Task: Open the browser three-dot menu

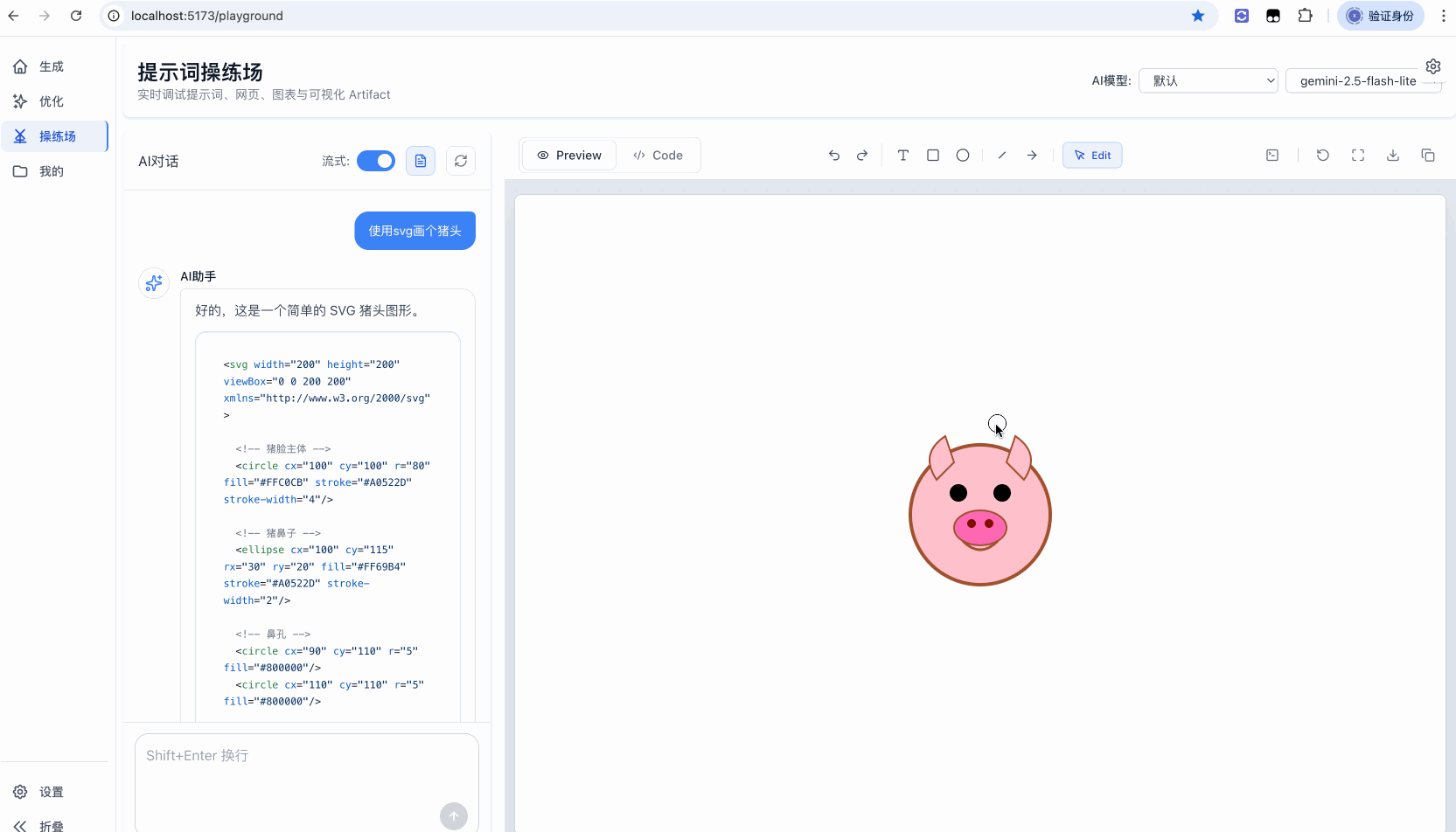Action: tap(1444, 16)
